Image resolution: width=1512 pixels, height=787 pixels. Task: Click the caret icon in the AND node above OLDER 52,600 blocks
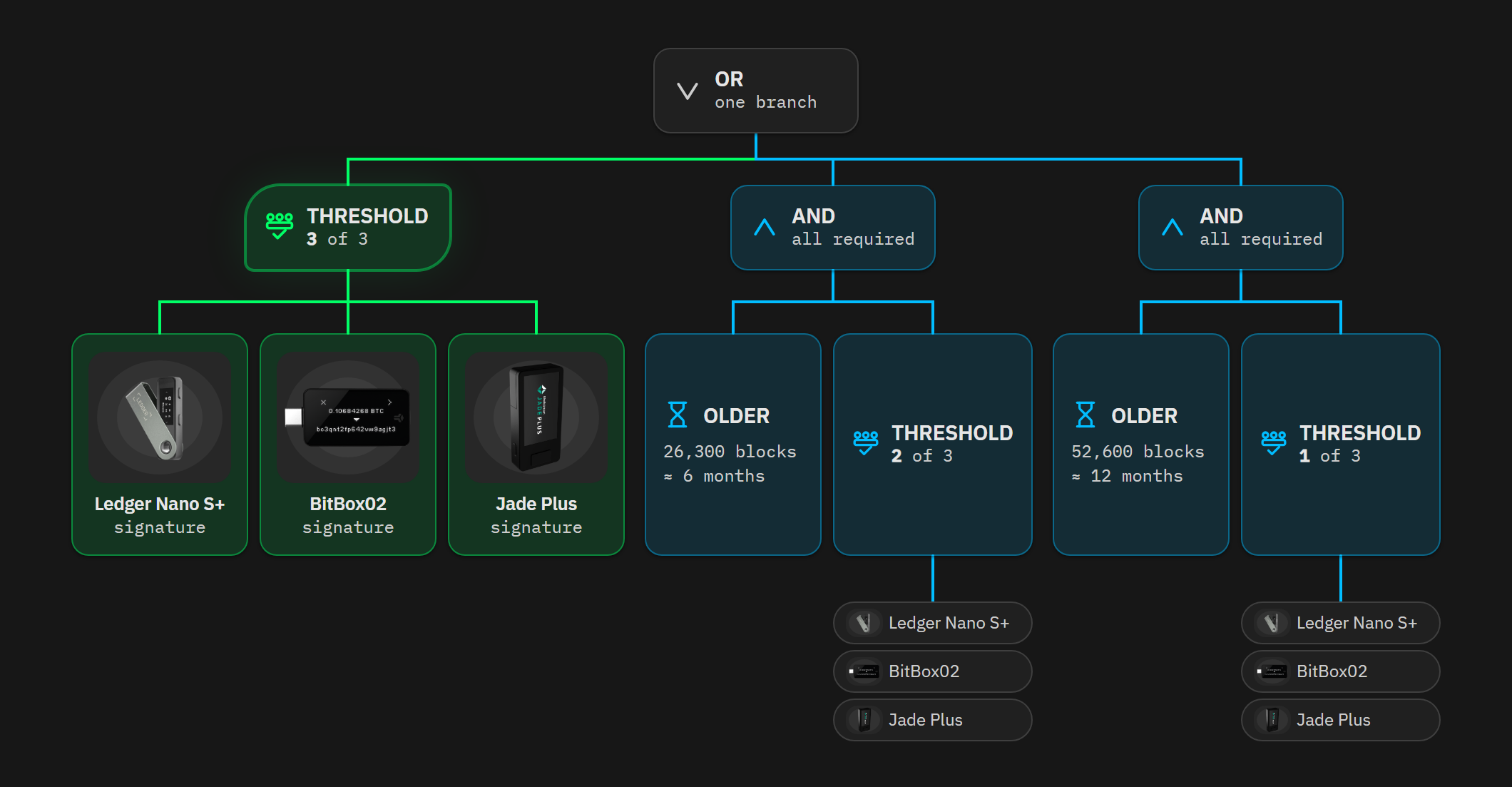[x=1173, y=227]
